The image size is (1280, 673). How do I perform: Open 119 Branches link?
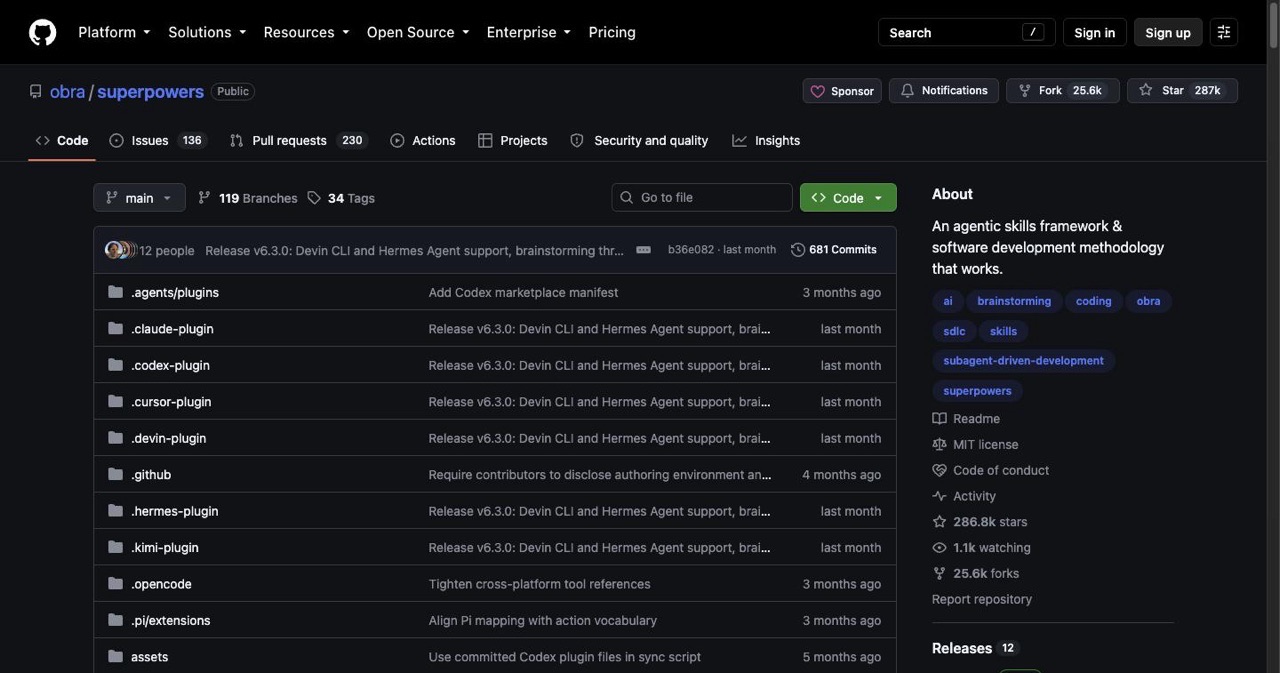click(x=248, y=198)
